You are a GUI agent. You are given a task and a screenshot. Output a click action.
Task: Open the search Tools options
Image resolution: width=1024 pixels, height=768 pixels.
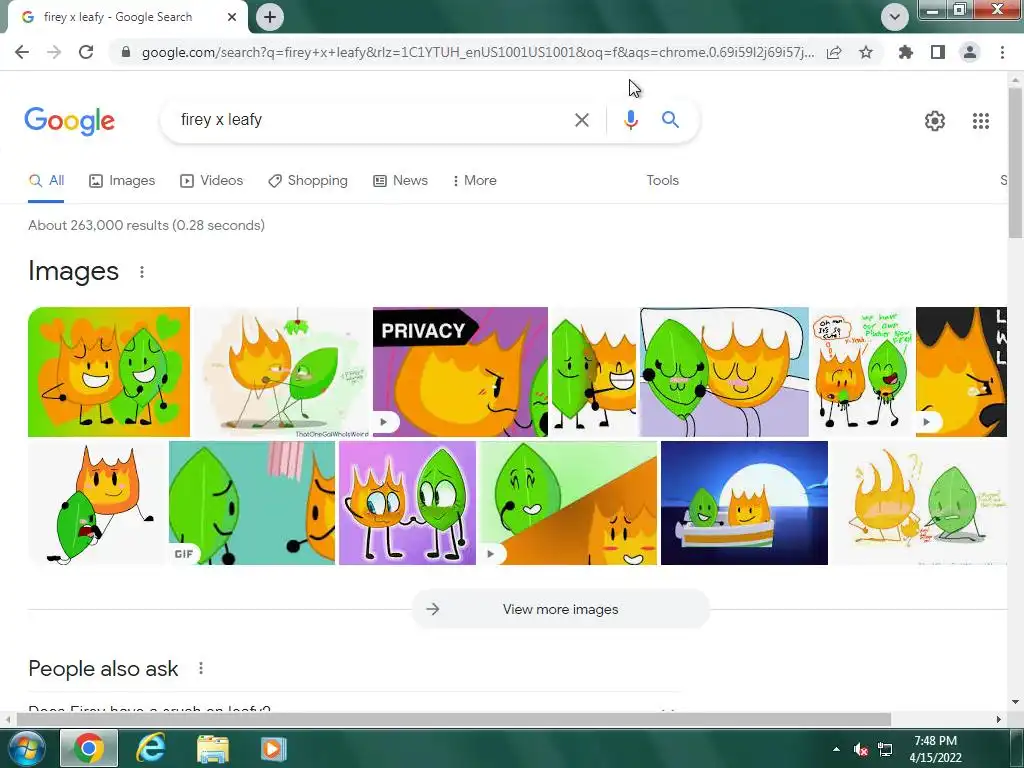tap(662, 180)
